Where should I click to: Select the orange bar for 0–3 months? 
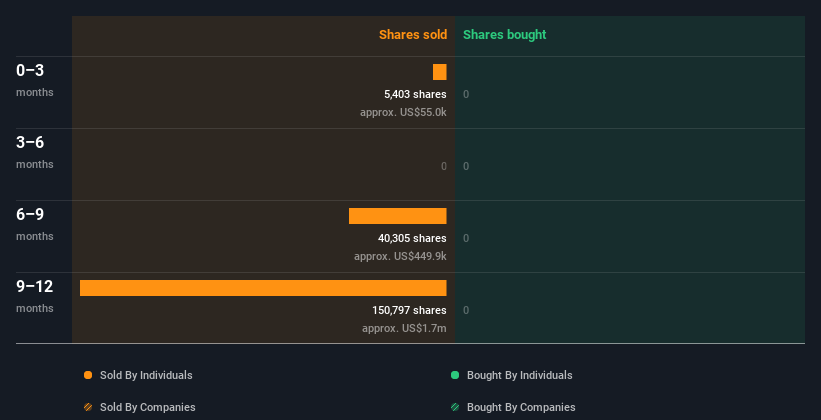point(440,72)
